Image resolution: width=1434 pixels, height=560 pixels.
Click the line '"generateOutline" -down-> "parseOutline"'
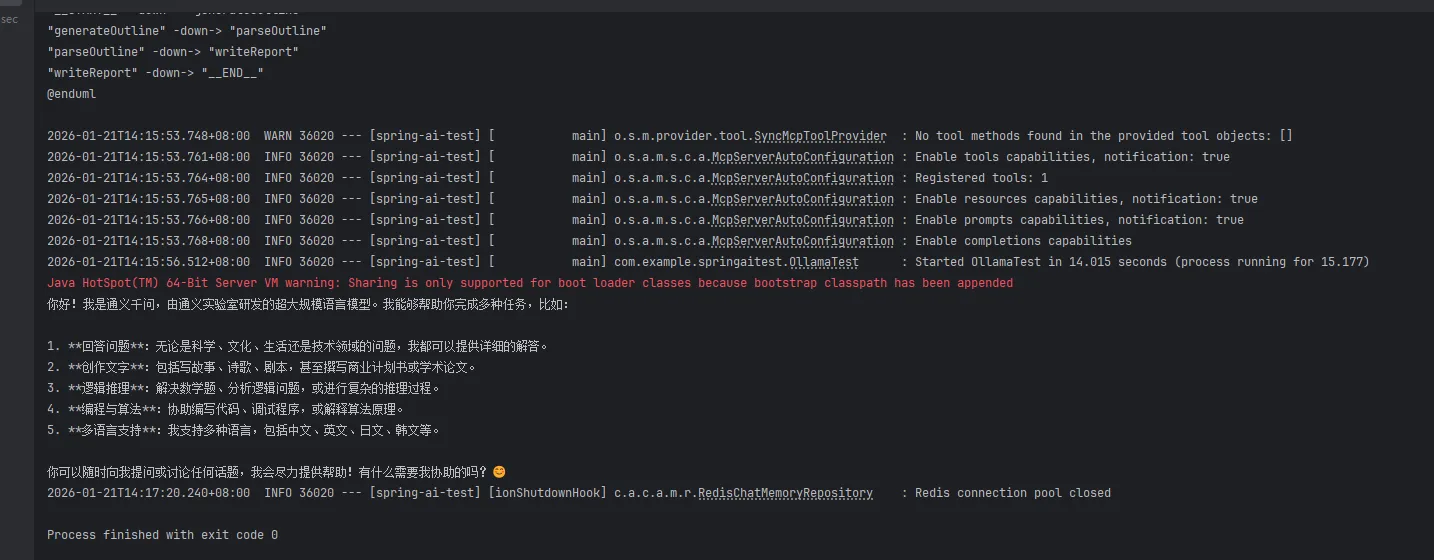(187, 31)
